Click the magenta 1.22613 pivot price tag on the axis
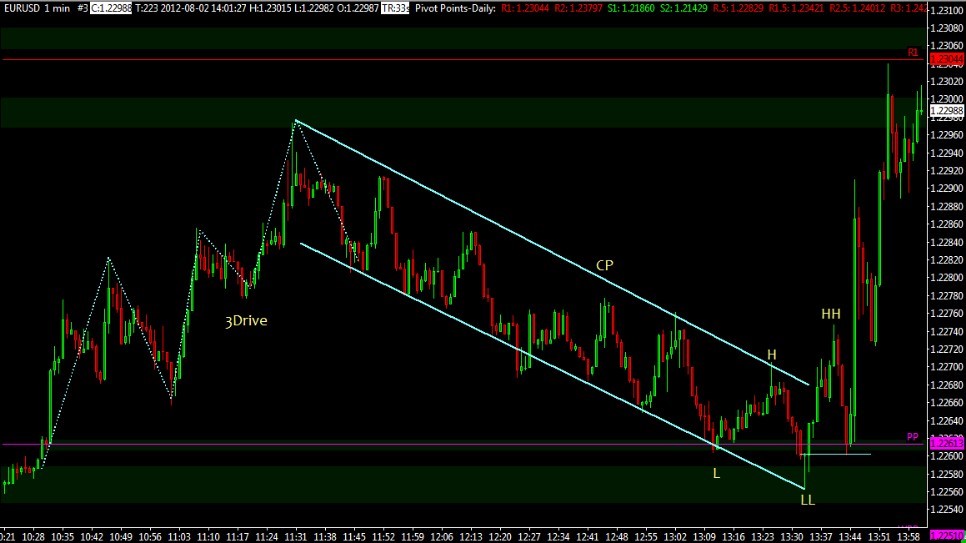The height and width of the screenshot is (543, 966). pos(947,444)
